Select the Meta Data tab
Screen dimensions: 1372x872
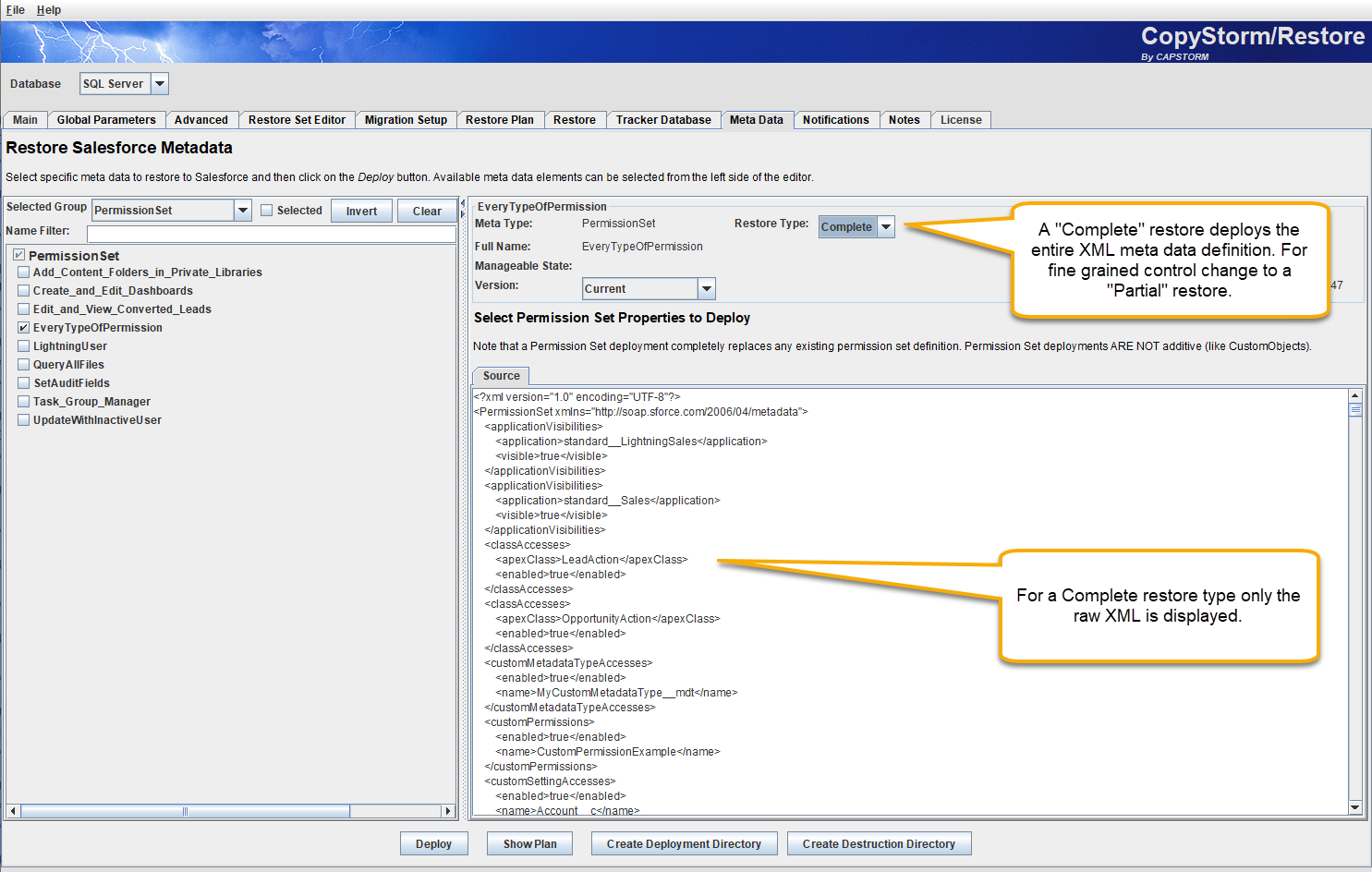(x=757, y=120)
